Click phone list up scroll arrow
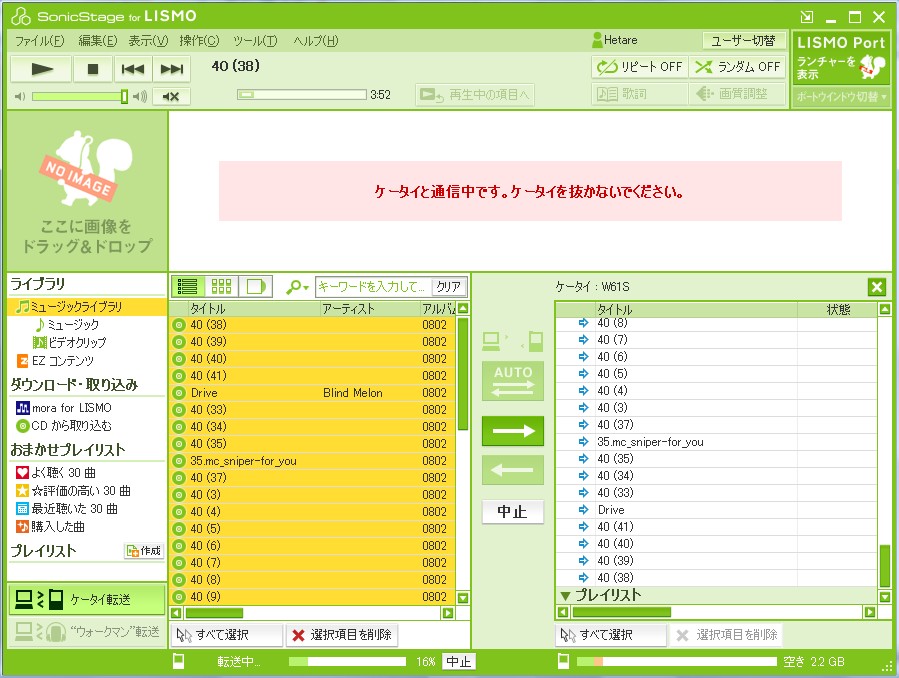The height and width of the screenshot is (678, 899). (x=885, y=309)
